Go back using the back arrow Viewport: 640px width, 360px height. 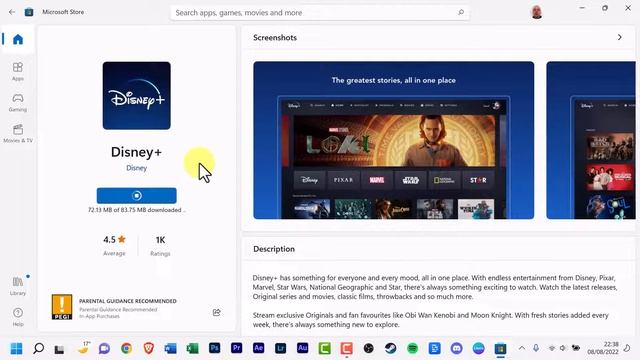pos(12,12)
